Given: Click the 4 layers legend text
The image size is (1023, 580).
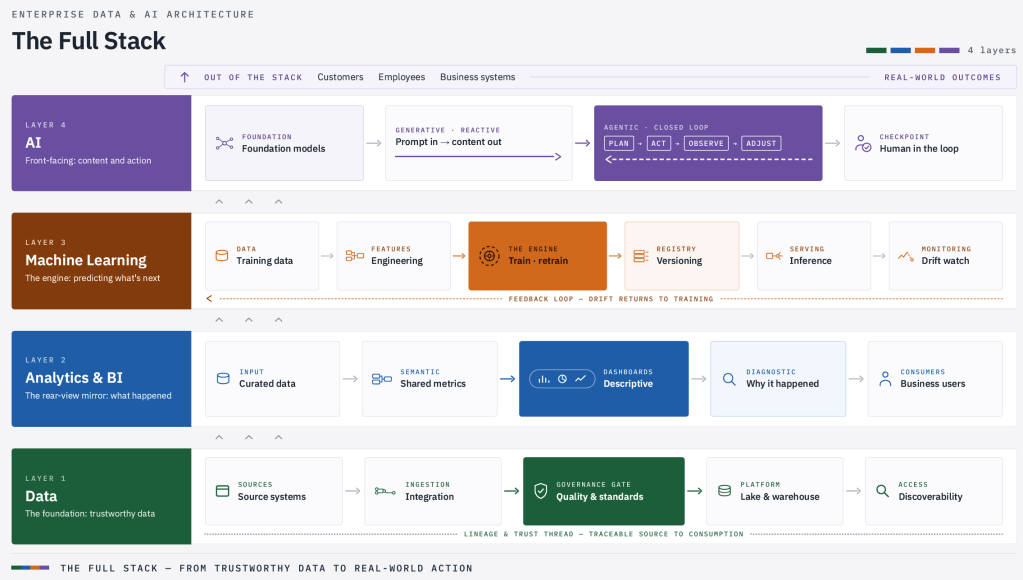Looking at the screenshot, I should point(992,50).
